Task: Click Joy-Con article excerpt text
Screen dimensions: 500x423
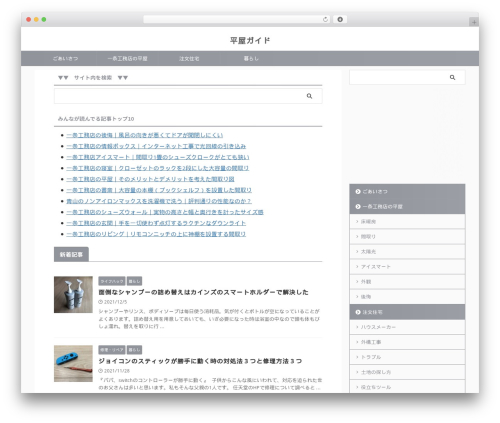Action: click(x=210, y=384)
